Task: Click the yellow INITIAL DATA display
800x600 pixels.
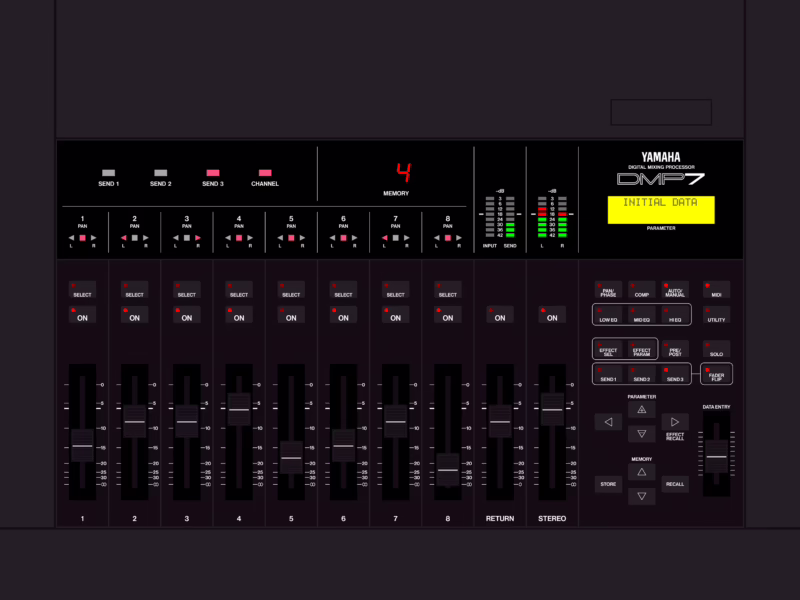Action: (661, 210)
